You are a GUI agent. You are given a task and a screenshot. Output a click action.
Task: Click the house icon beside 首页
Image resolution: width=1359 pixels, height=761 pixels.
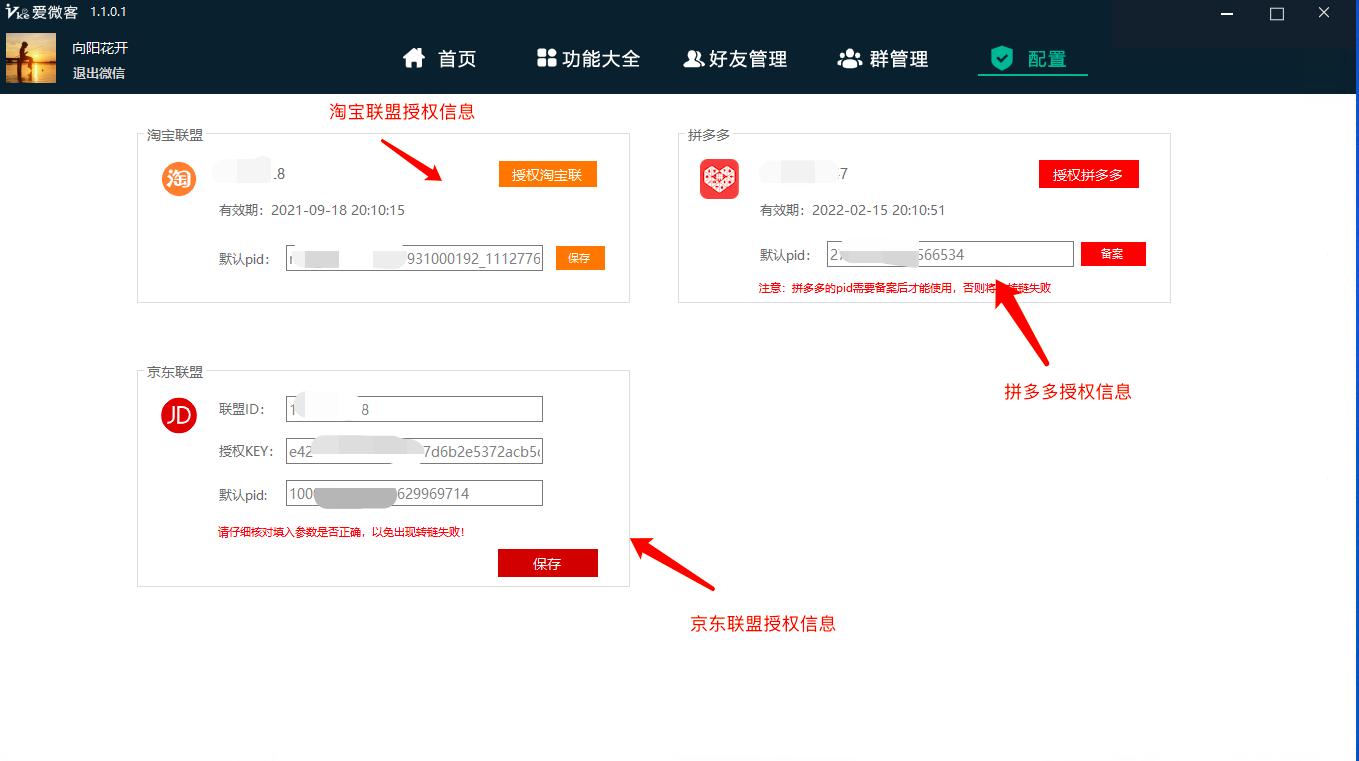414,58
